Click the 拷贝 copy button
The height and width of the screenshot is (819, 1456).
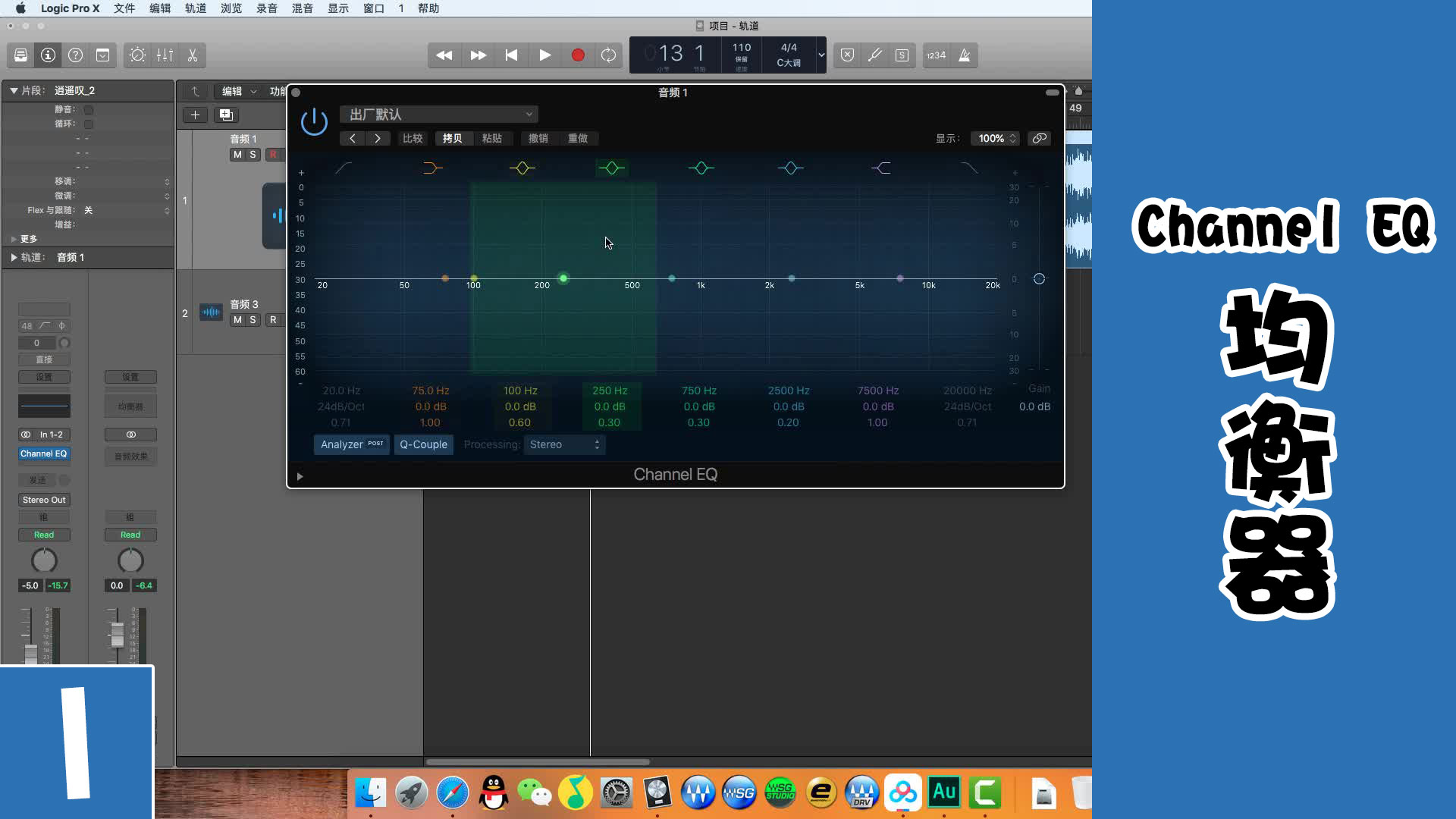click(x=453, y=138)
